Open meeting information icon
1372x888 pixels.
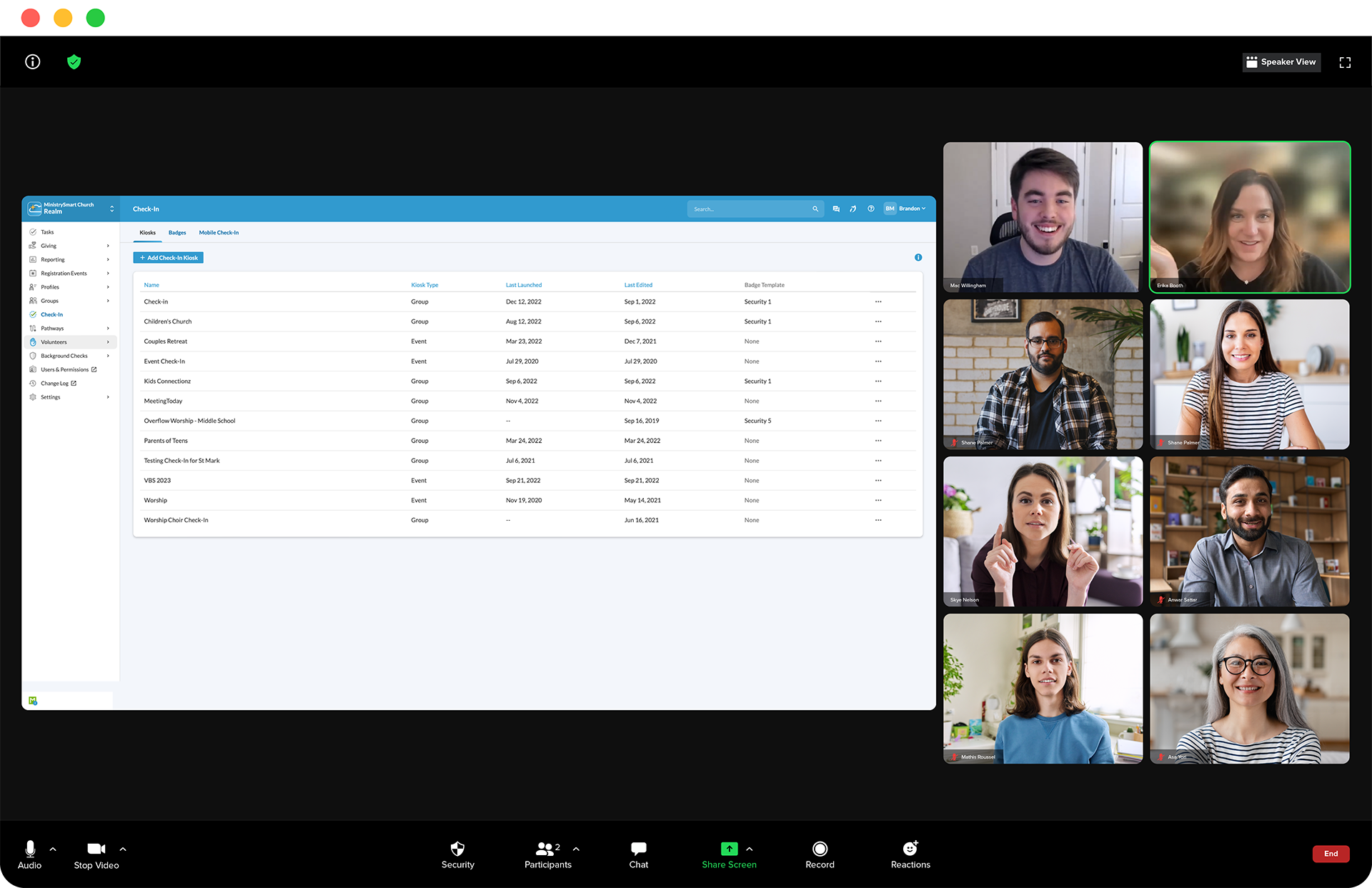click(32, 62)
